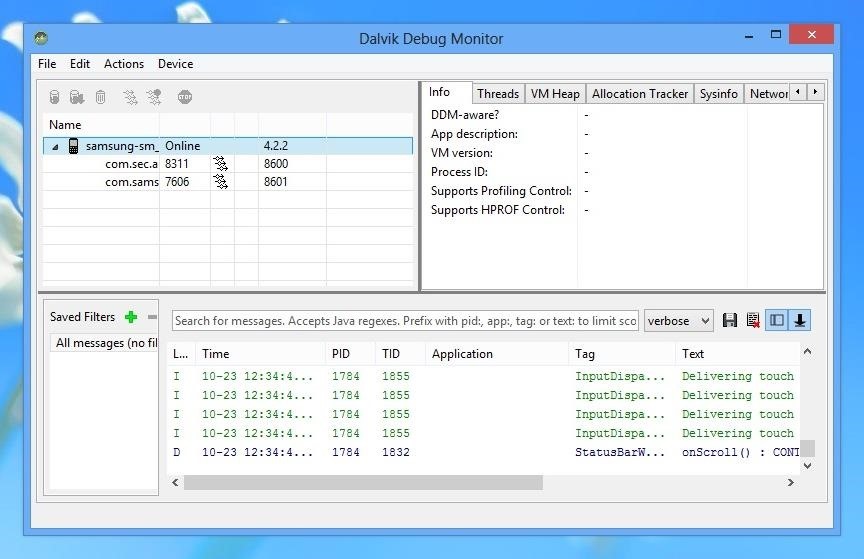This screenshot has height=559, width=864.
Task: Click log scroll up arrow
Action: click(x=807, y=351)
